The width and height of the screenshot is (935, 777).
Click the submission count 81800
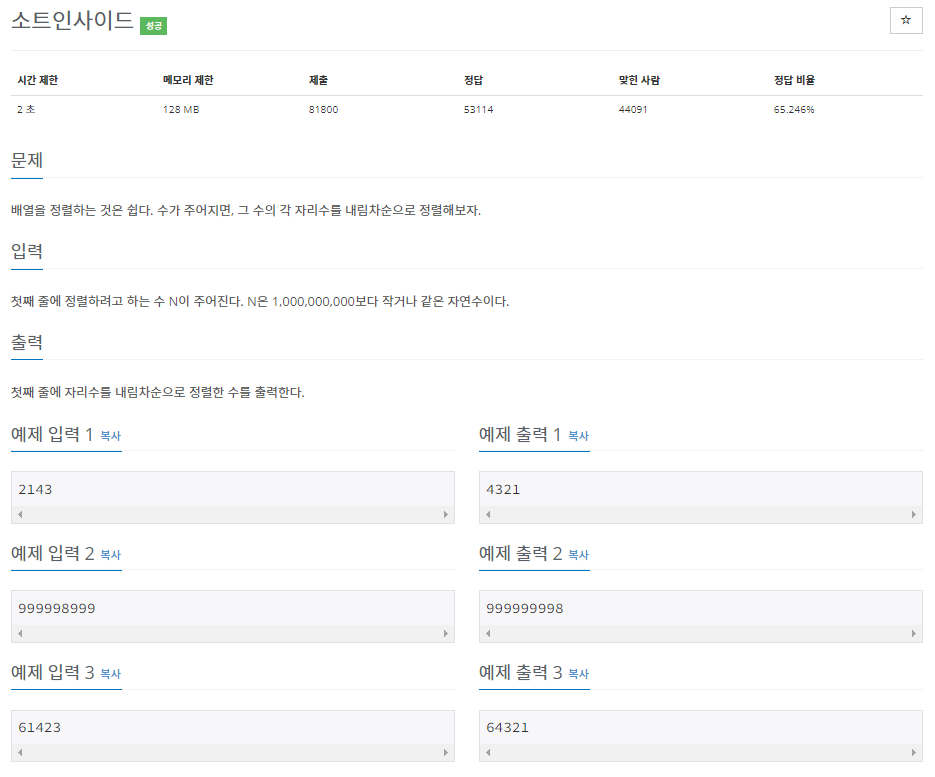coord(323,110)
